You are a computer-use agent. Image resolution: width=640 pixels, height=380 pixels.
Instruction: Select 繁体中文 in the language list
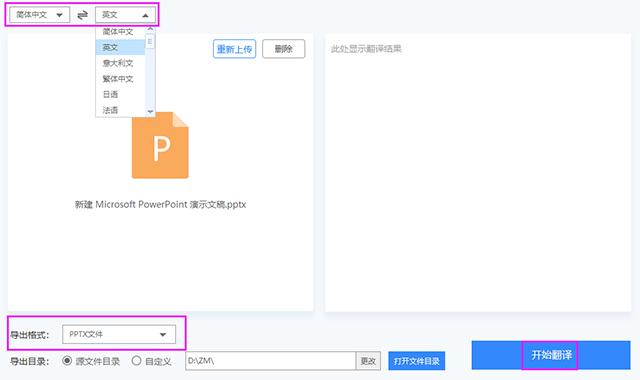pos(120,79)
